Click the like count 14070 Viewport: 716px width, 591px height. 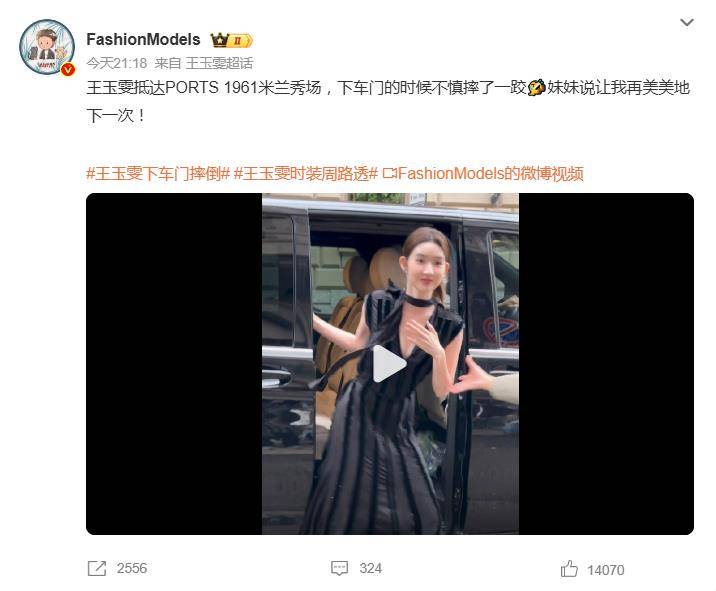606,570
